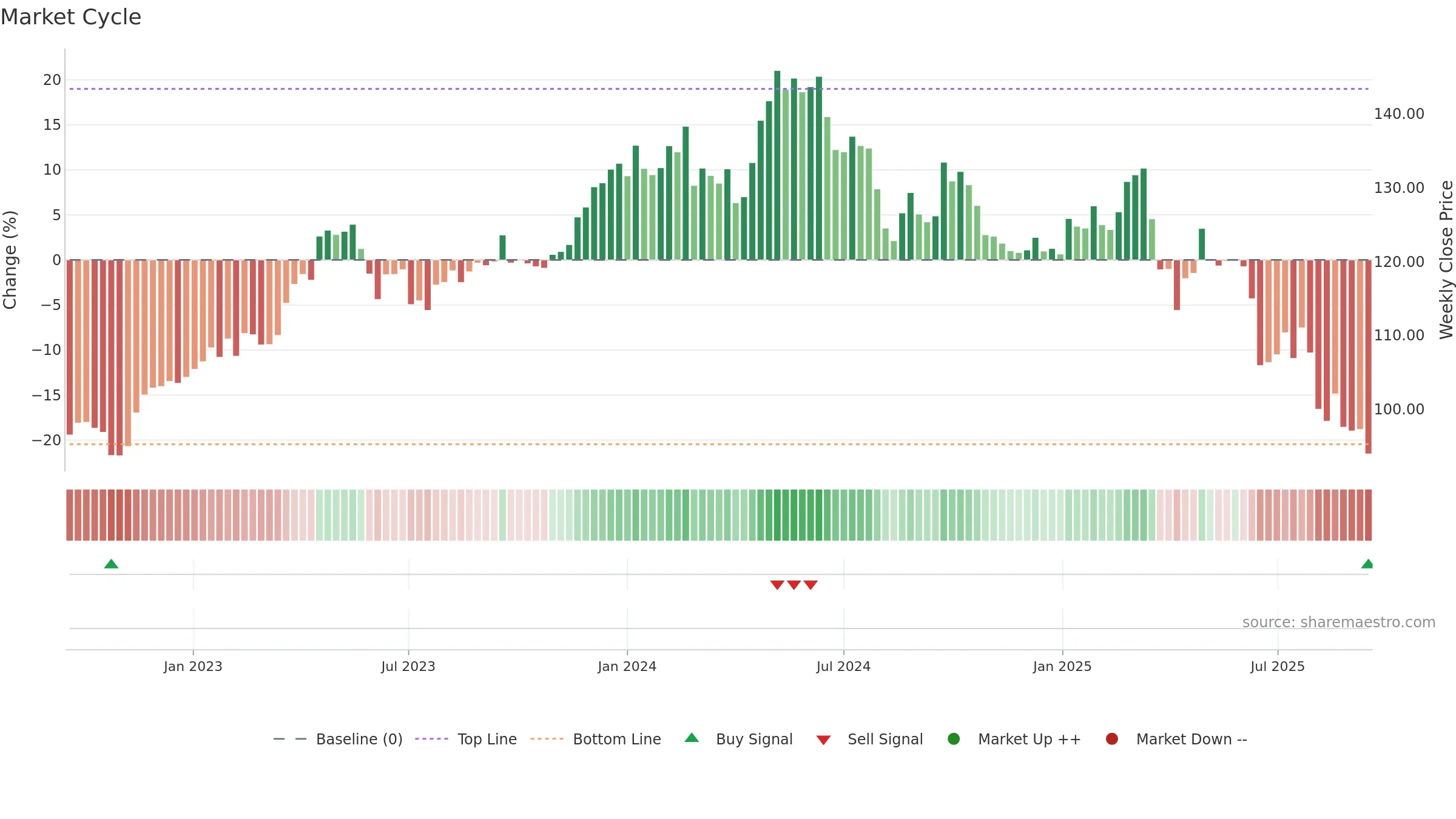The image size is (1456, 819).
Task: Click the 110.00 price axis label
Action: coord(1399,335)
